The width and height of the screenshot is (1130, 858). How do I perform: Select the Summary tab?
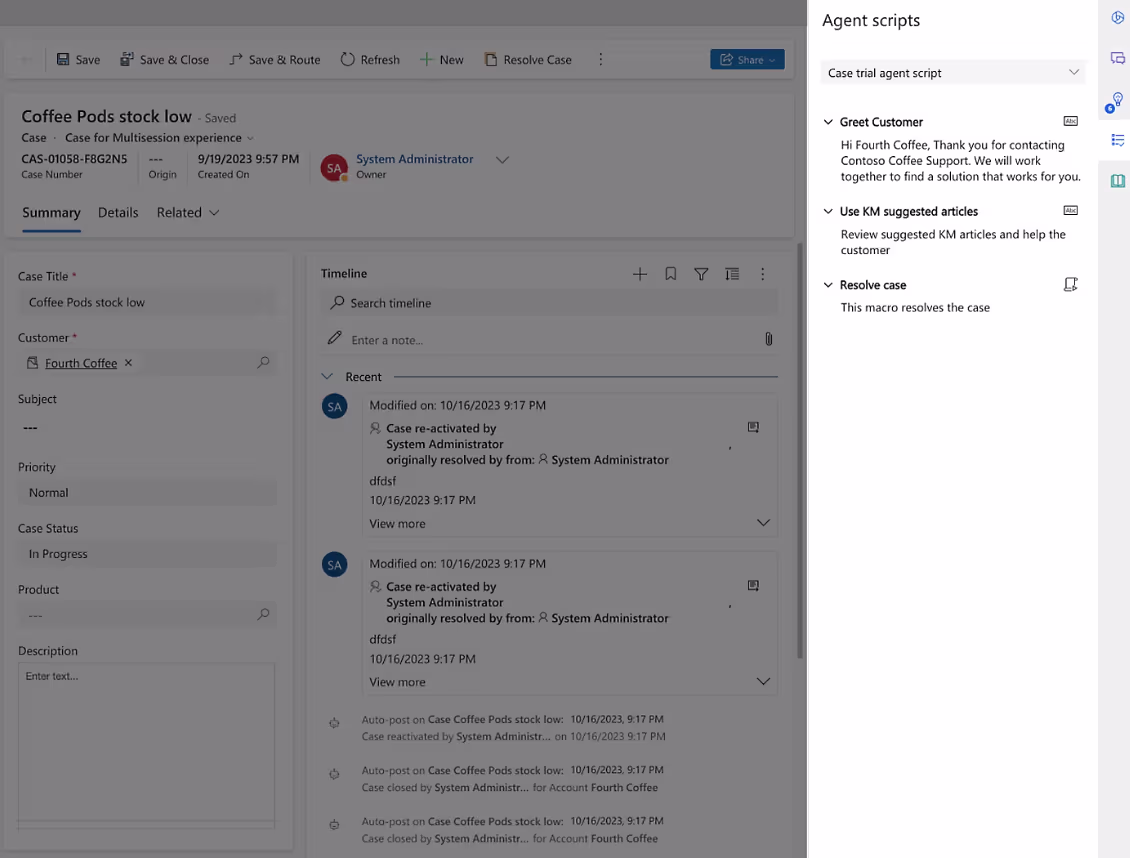[51, 213]
